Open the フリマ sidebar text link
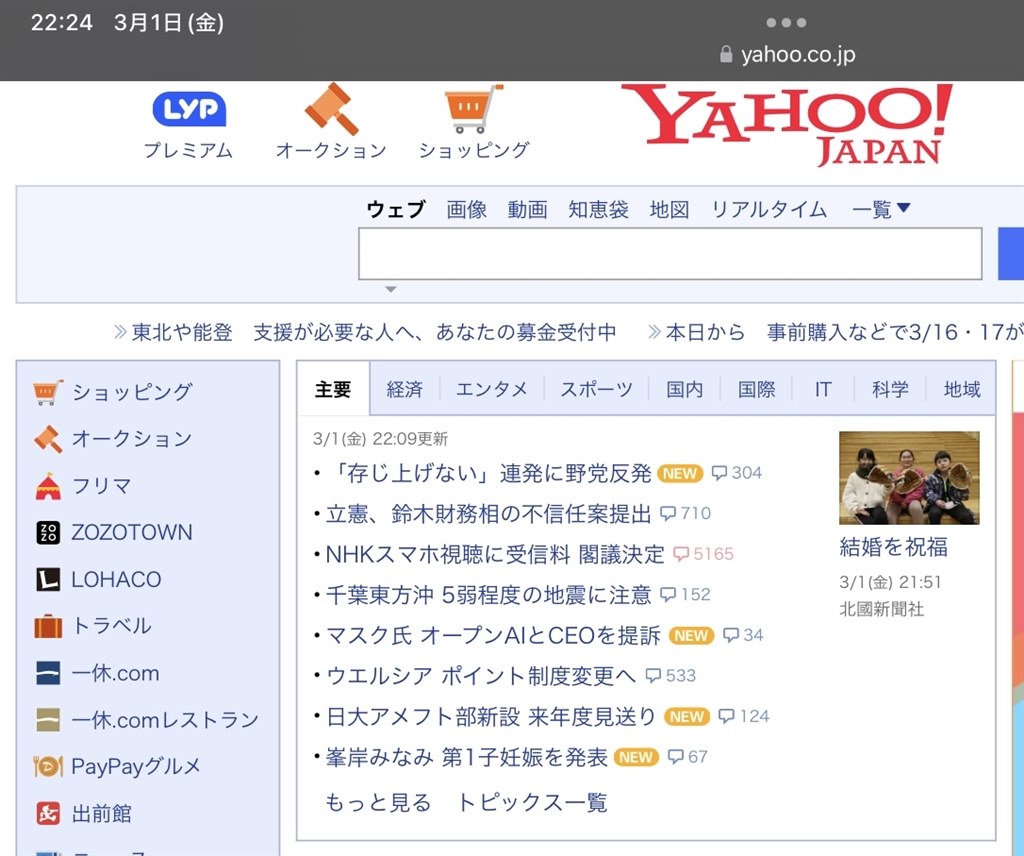1024x856 pixels. click(101, 486)
